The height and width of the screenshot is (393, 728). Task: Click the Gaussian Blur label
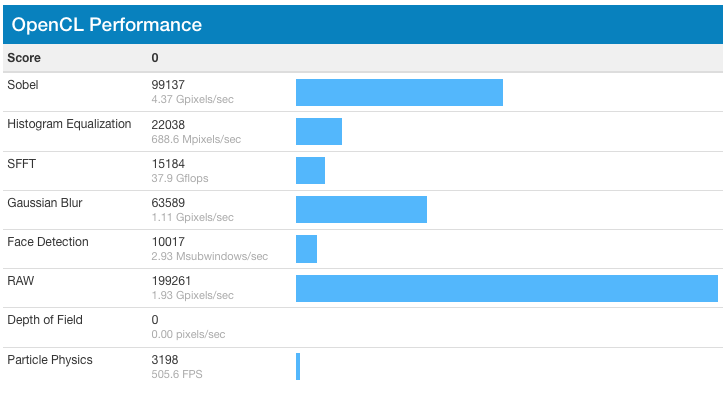pos(45,203)
